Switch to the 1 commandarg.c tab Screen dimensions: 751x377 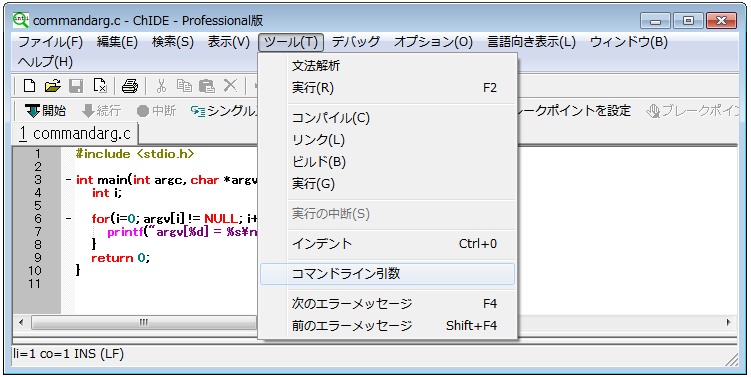point(75,134)
